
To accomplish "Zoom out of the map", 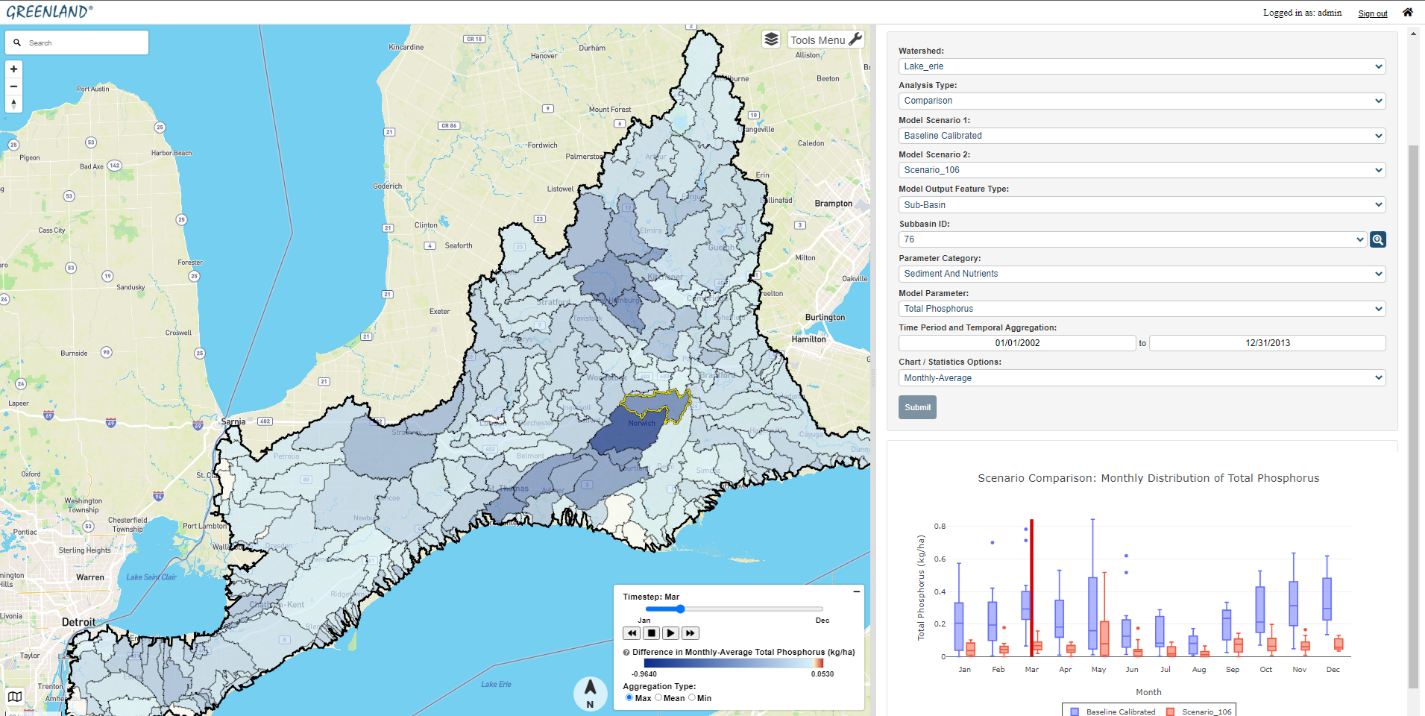I will (14, 86).
